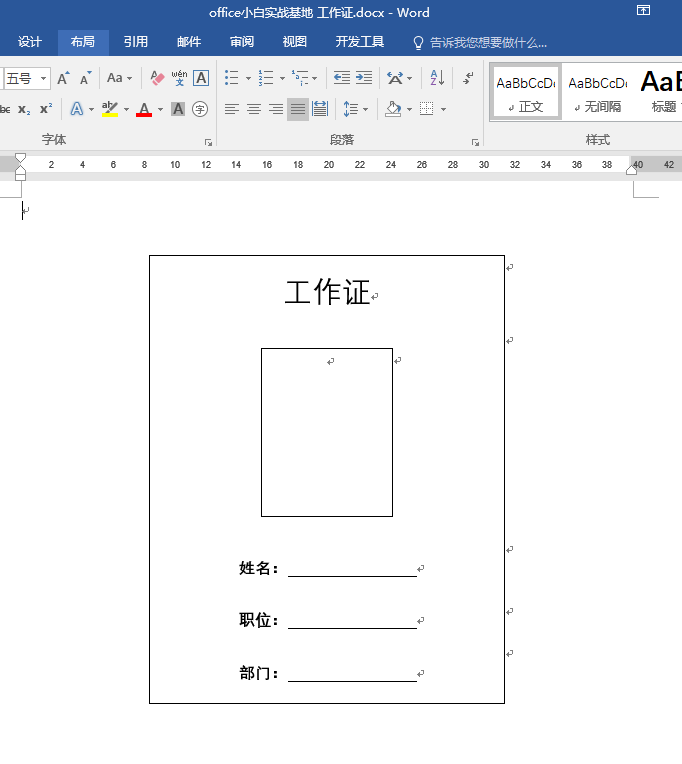This screenshot has width=682, height=764.
Task: Toggle the Justify alignment button
Action: click(x=298, y=109)
